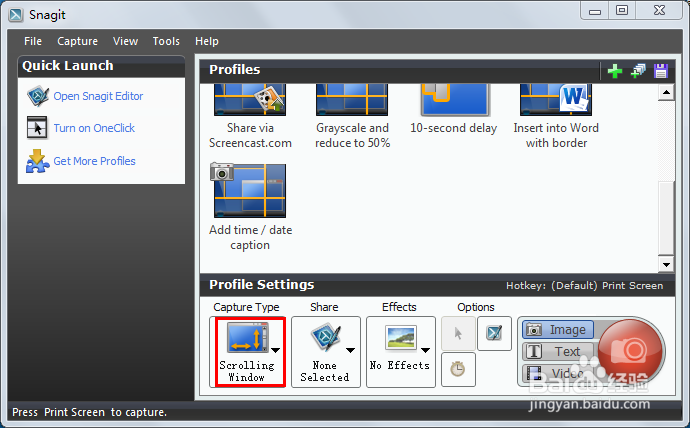Toggle the timer capture option
Image resolution: width=690 pixels, height=428 pixels.
458,369
